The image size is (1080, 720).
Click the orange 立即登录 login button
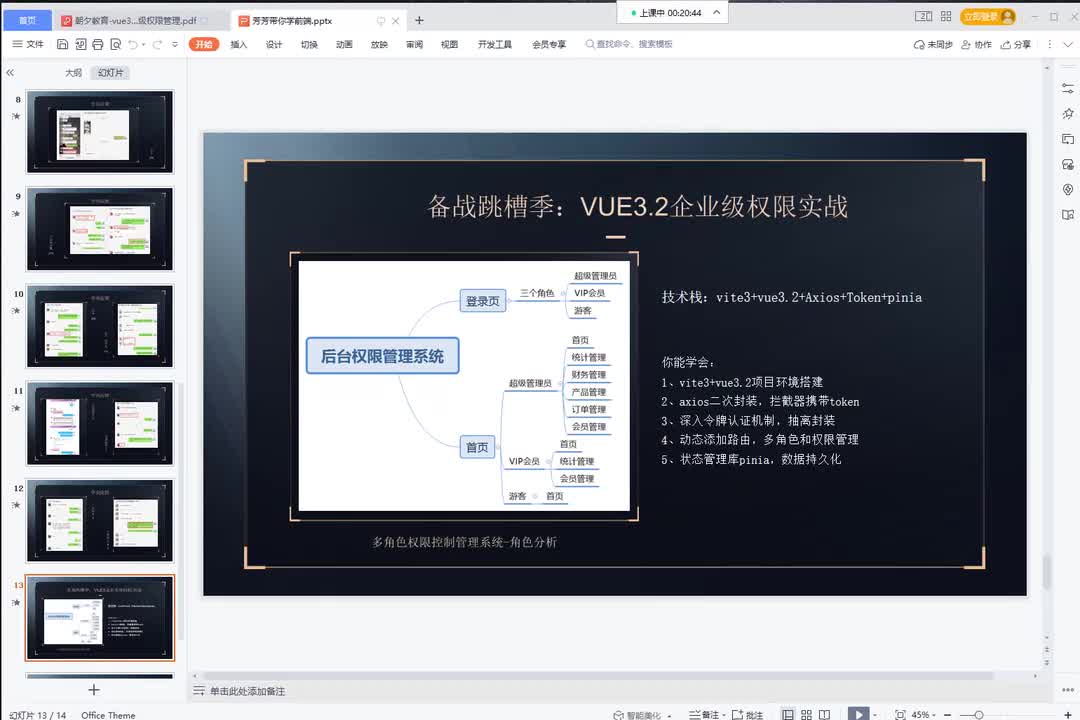click(988, 17)
